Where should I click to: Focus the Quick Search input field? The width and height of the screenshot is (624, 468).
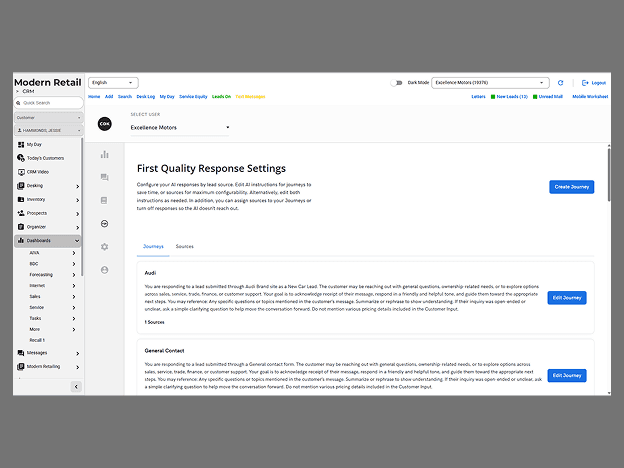pyautogui.click(x=49, y=103)
